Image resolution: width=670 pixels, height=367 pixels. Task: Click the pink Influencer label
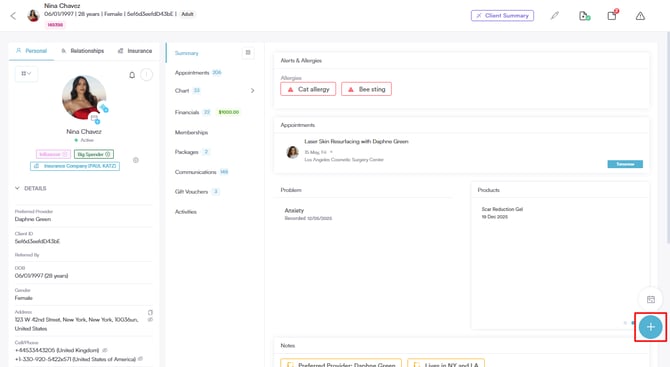pos(53,154)
